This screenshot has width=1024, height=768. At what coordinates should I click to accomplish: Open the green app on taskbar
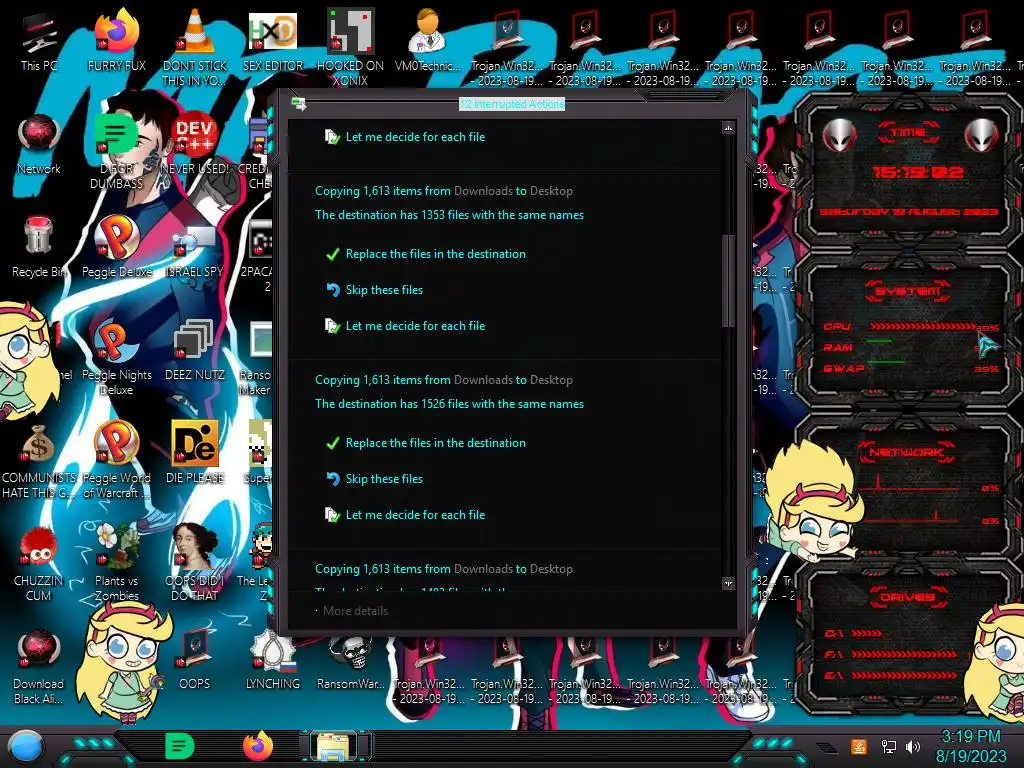click(x=180, y=746)
